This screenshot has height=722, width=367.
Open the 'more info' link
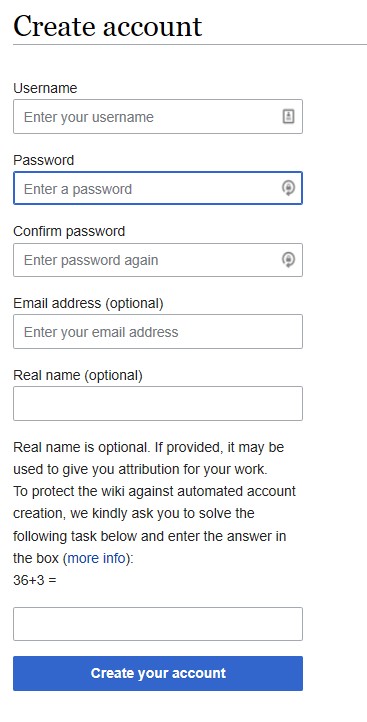click(x=97, y=559)
